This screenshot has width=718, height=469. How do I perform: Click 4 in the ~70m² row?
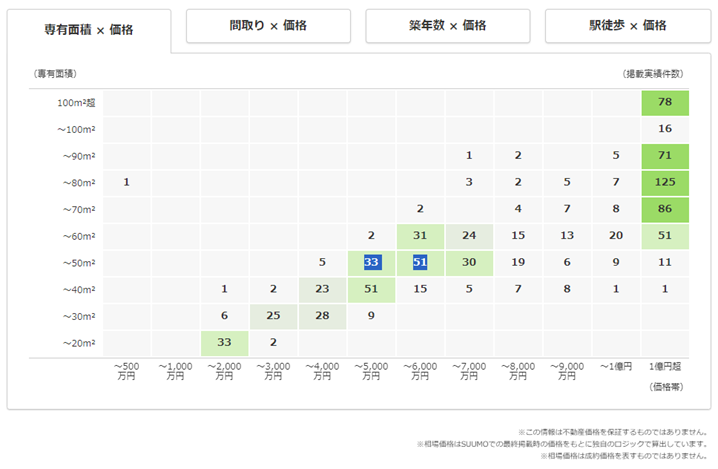coord(518,209)
